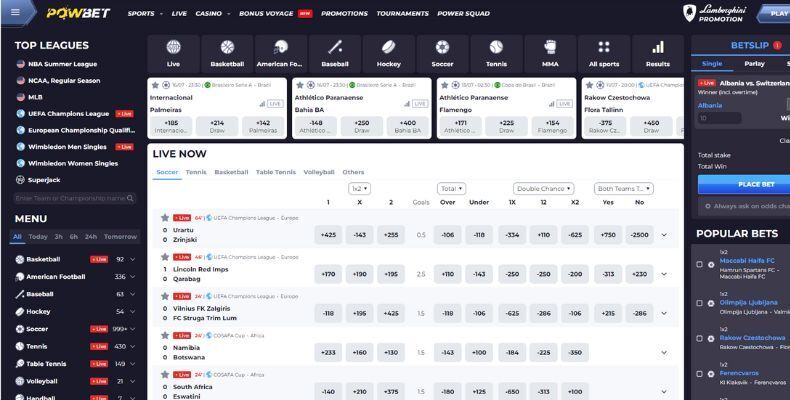Open the Casino top menu
This screenshot has width=790, height=400.
[x=209, y=14]
